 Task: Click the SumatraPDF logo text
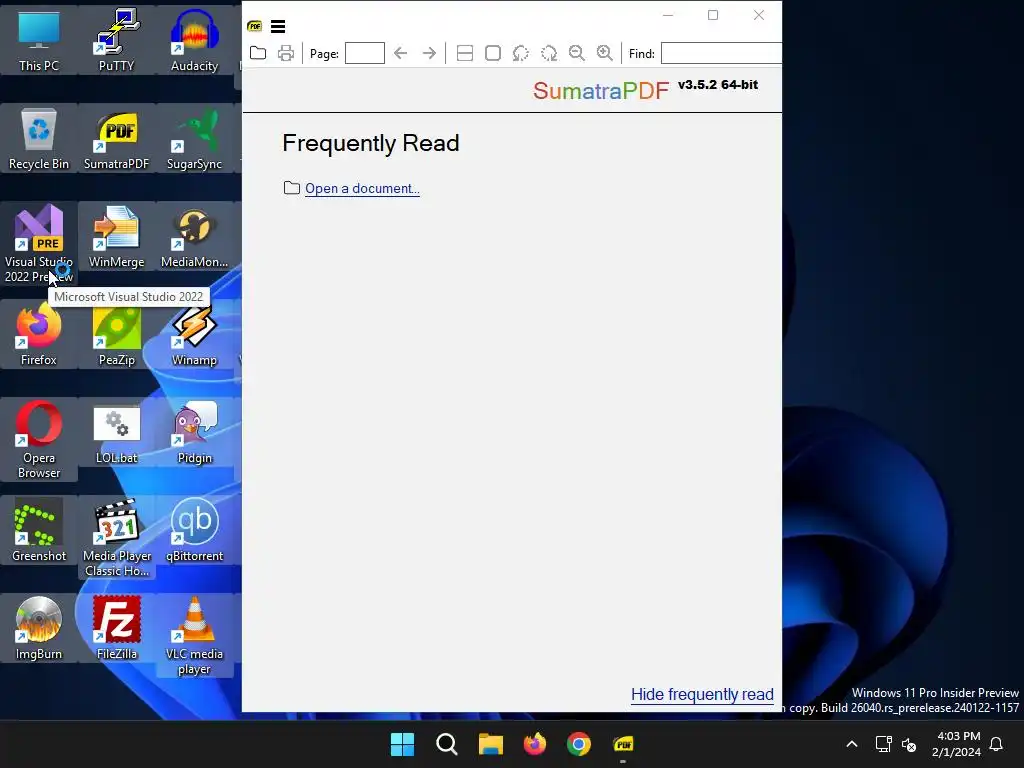pos(601,90)
